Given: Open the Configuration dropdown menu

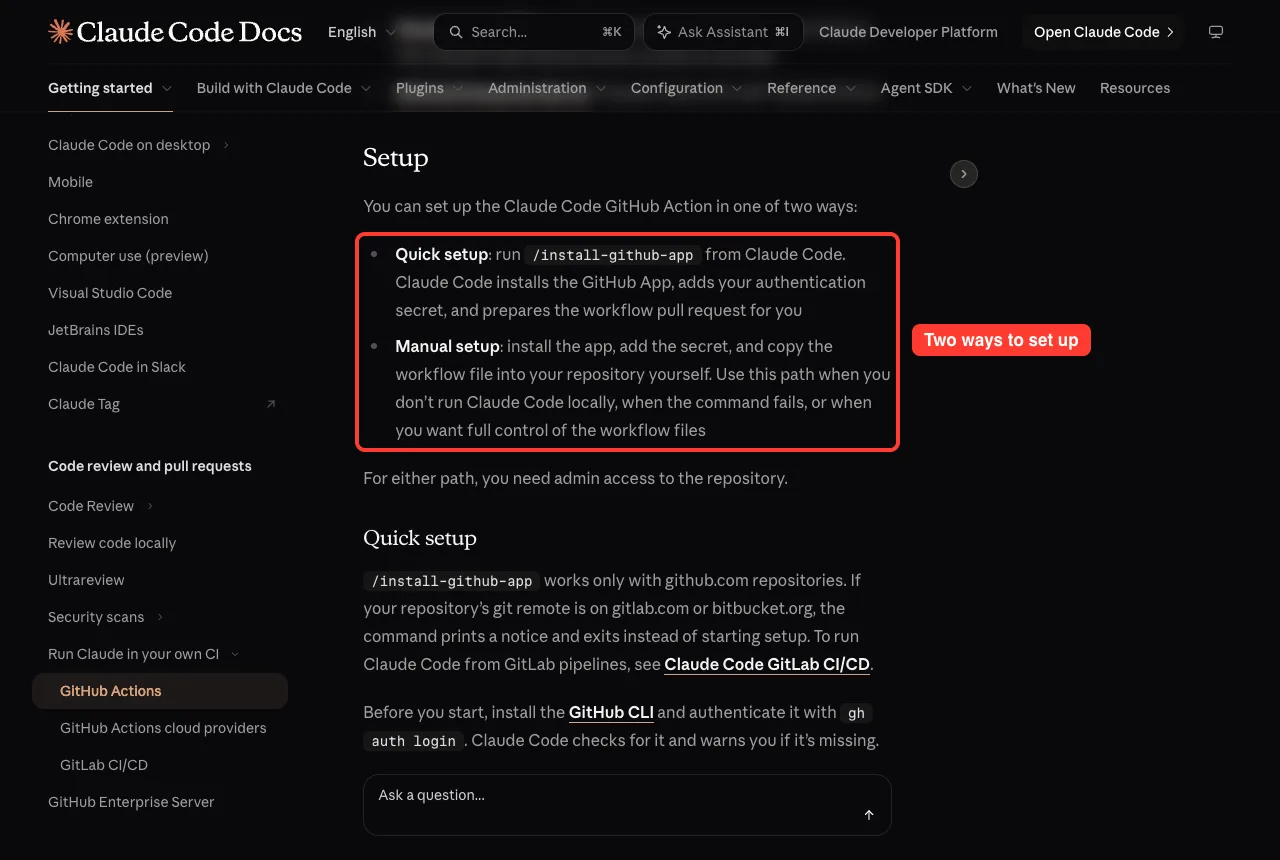Looking at the screenshot, I should pyautogui.click(x=687, y=88).
